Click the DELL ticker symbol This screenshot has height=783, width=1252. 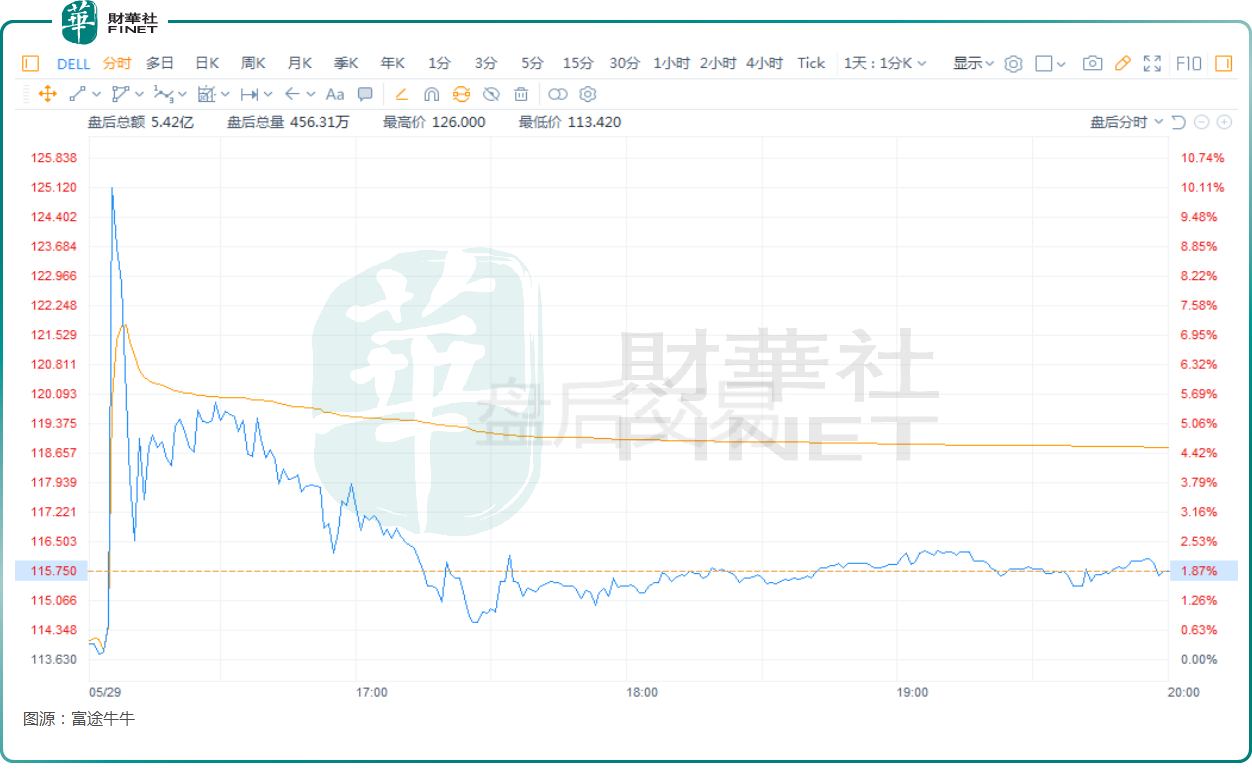(73, 63)
